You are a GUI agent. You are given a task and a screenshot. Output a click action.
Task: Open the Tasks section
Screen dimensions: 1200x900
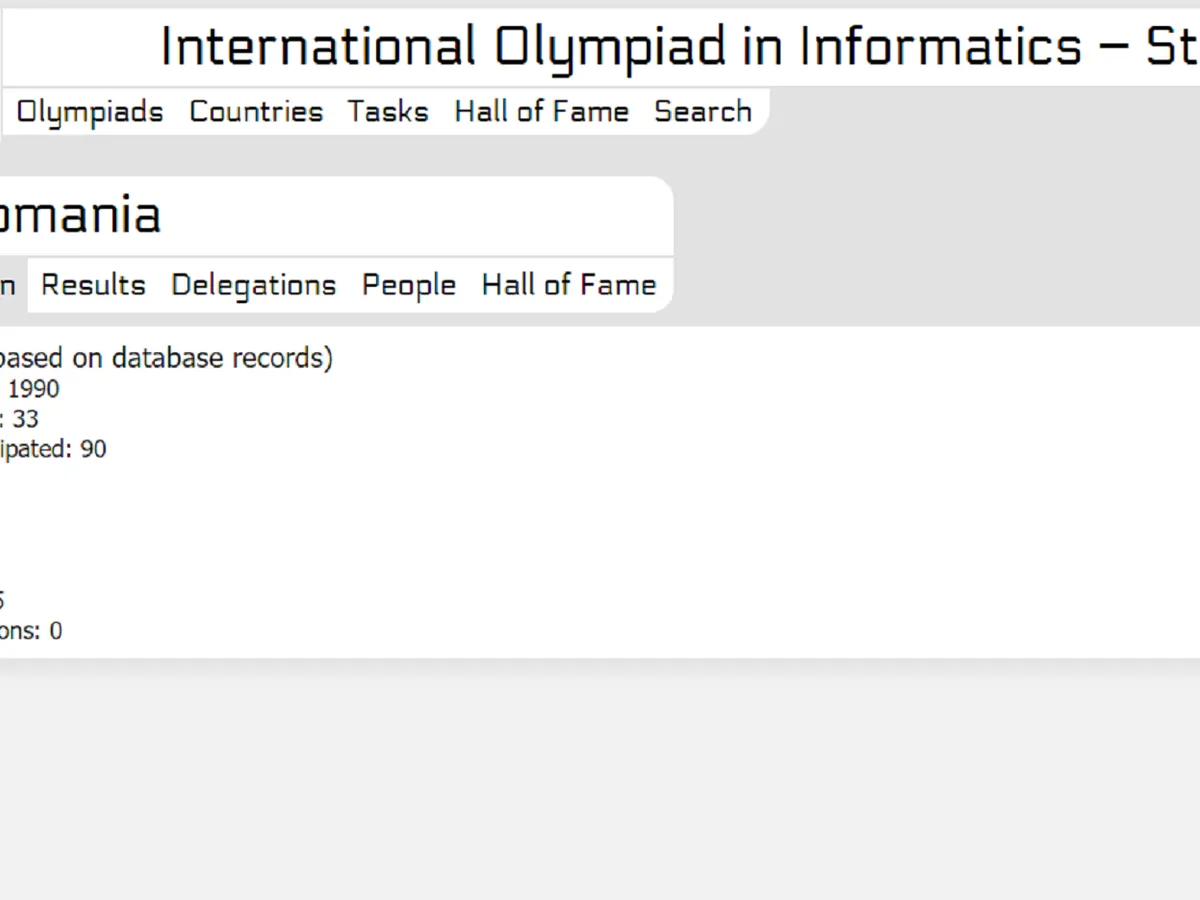coord(388,111)
